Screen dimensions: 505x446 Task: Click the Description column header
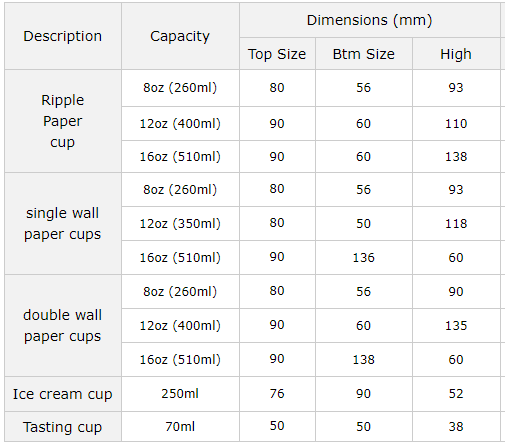(x=63, y=36)
